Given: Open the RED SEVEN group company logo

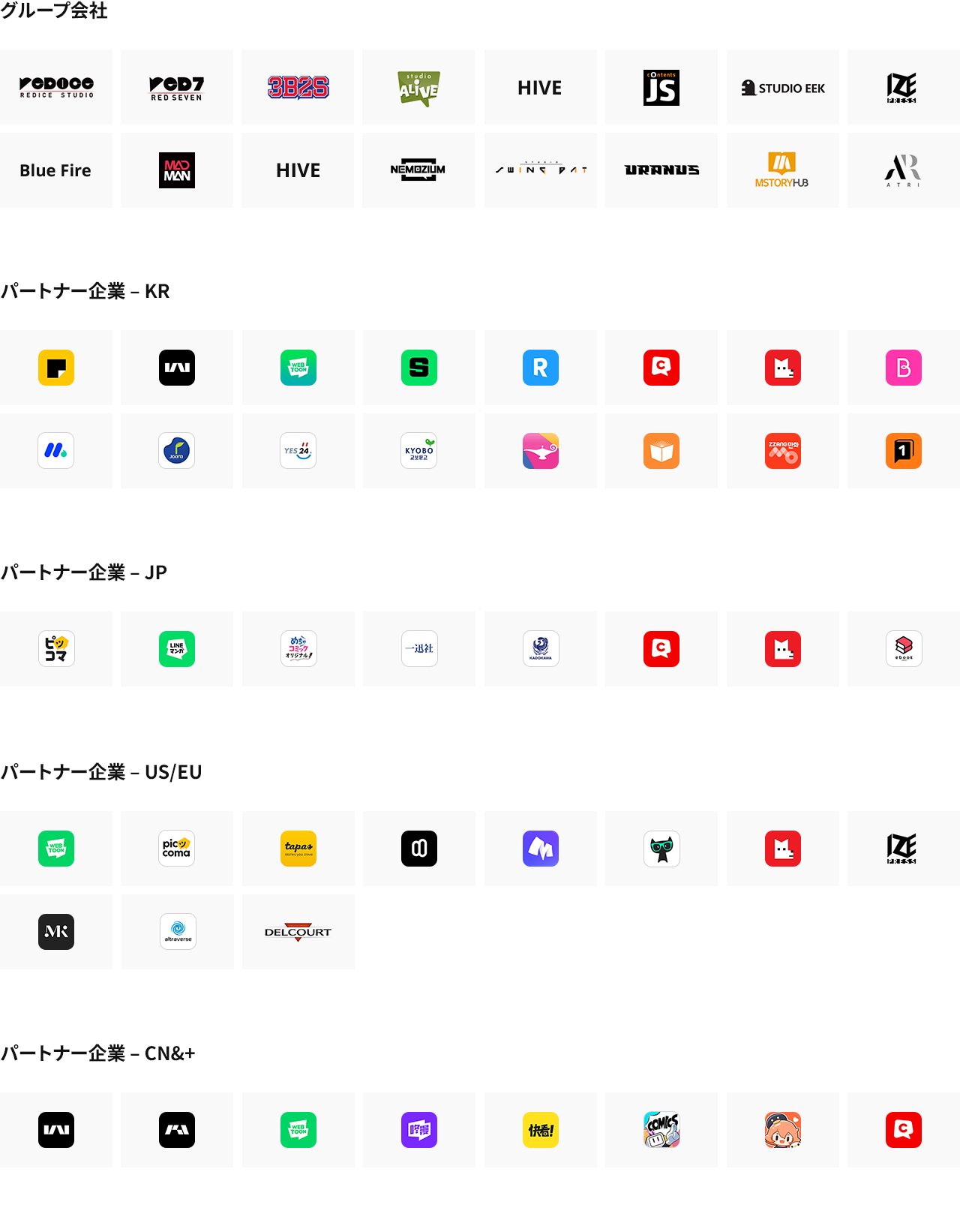Looking at the screenshot, I should (x=177, y=87).
